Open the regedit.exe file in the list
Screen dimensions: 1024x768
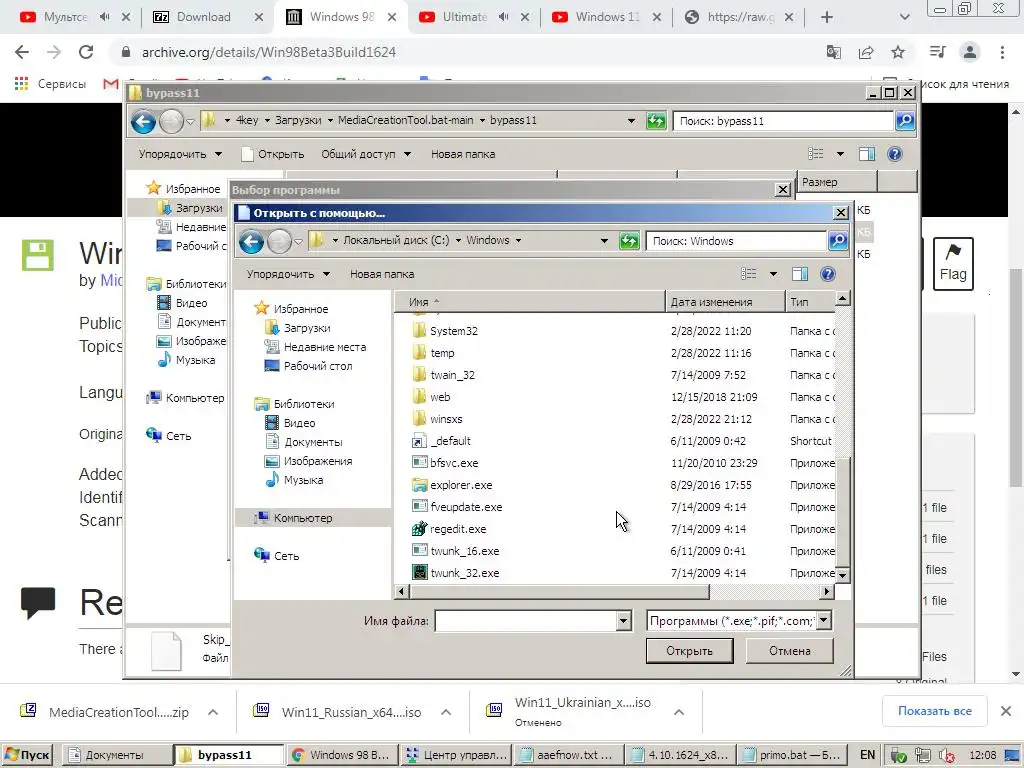pyautogui.click(x=458, y=529)
